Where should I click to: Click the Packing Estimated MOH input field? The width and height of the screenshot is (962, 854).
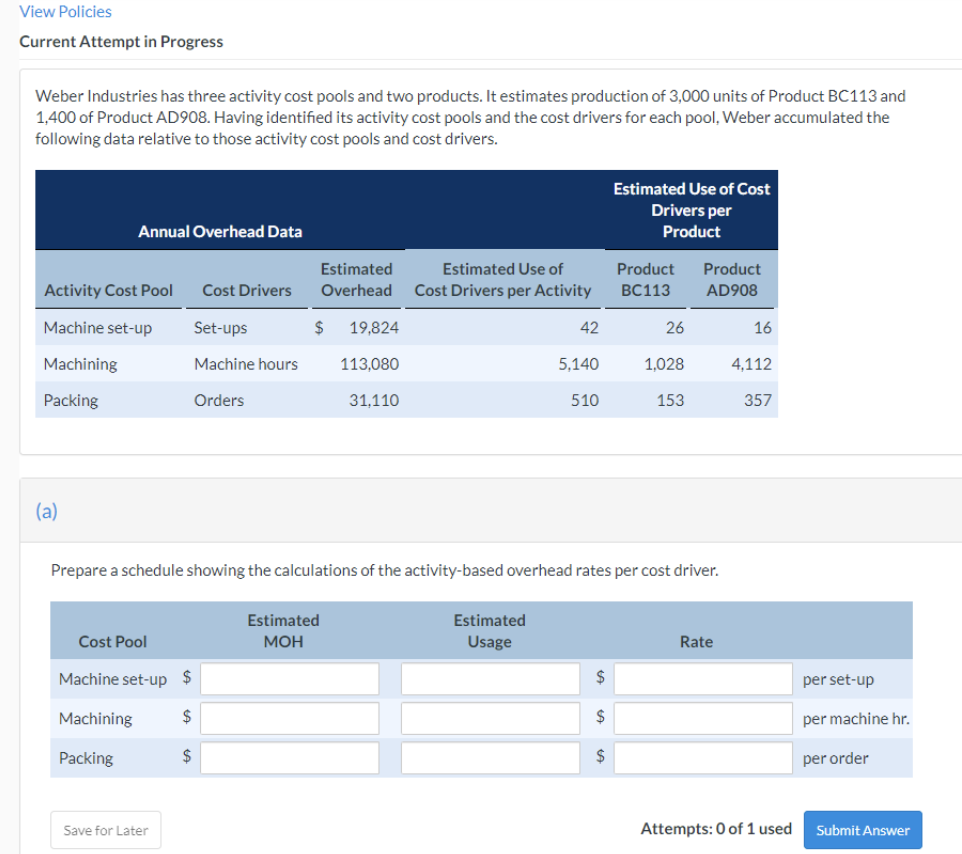click(x=289, y=757)
